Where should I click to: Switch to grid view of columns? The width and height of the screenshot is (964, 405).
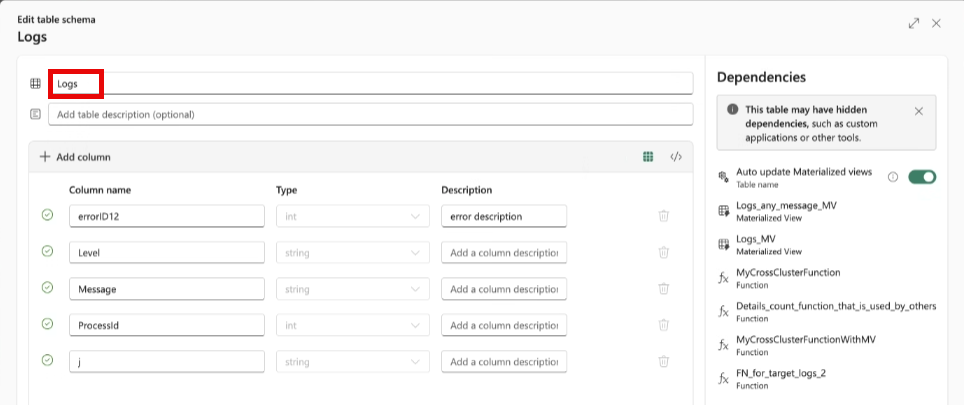point(648,157)
